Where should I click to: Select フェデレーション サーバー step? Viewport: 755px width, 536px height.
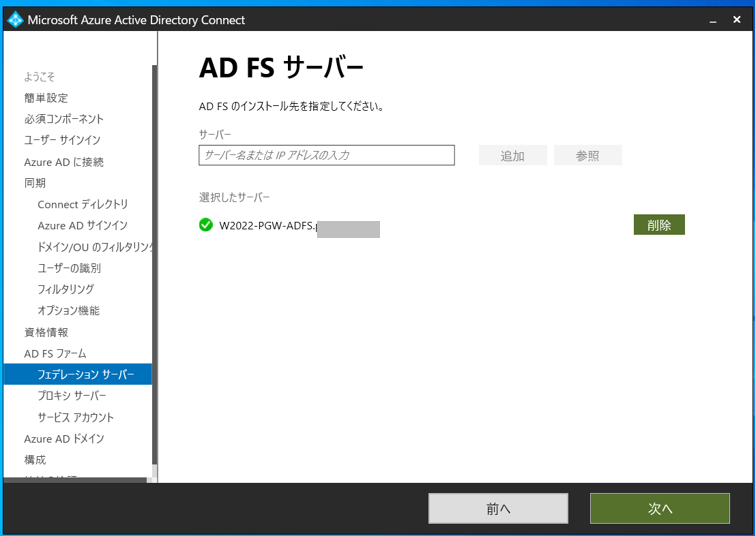(78, 374)
